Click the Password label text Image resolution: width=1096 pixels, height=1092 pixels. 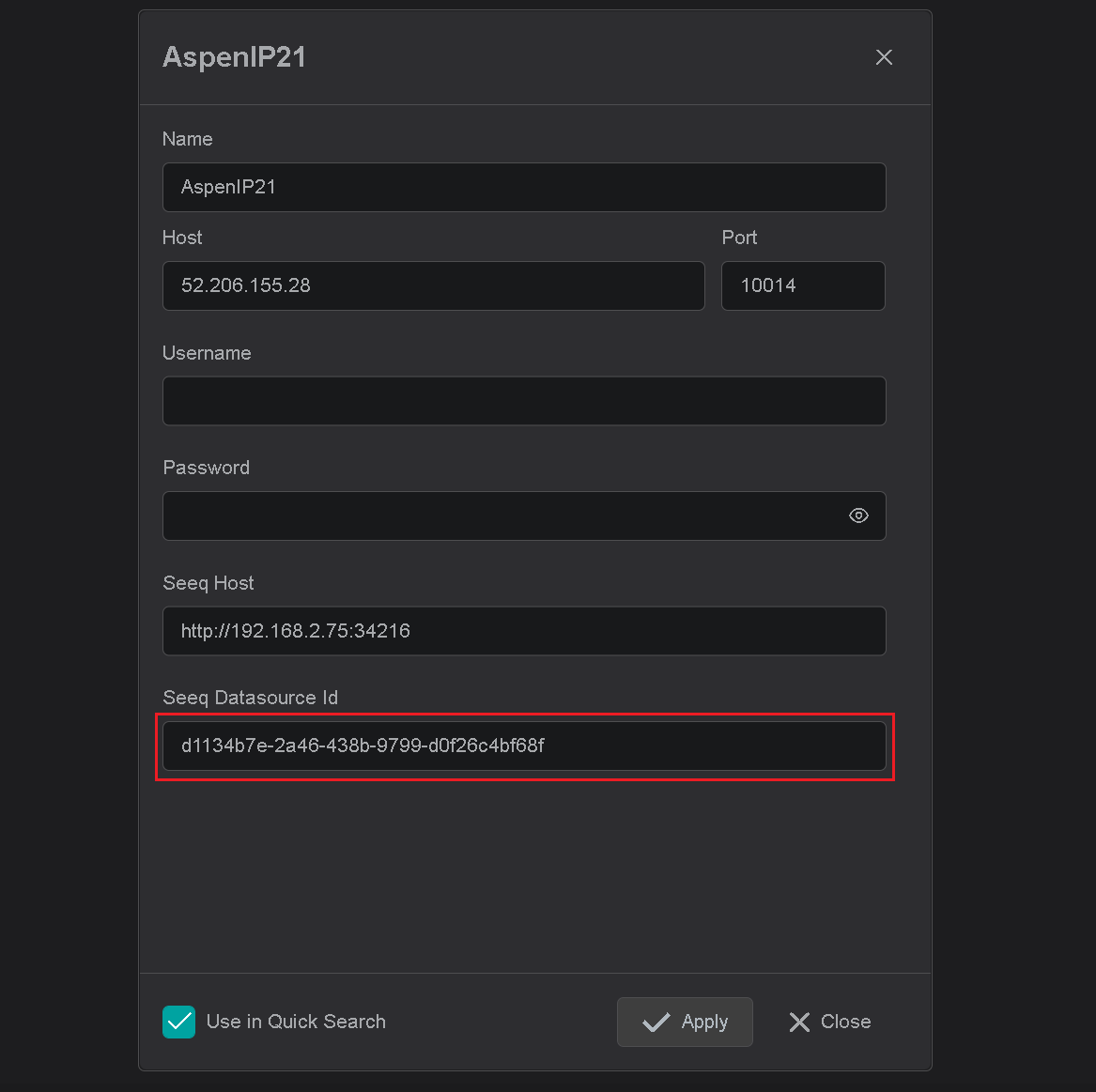pos(207,468)
